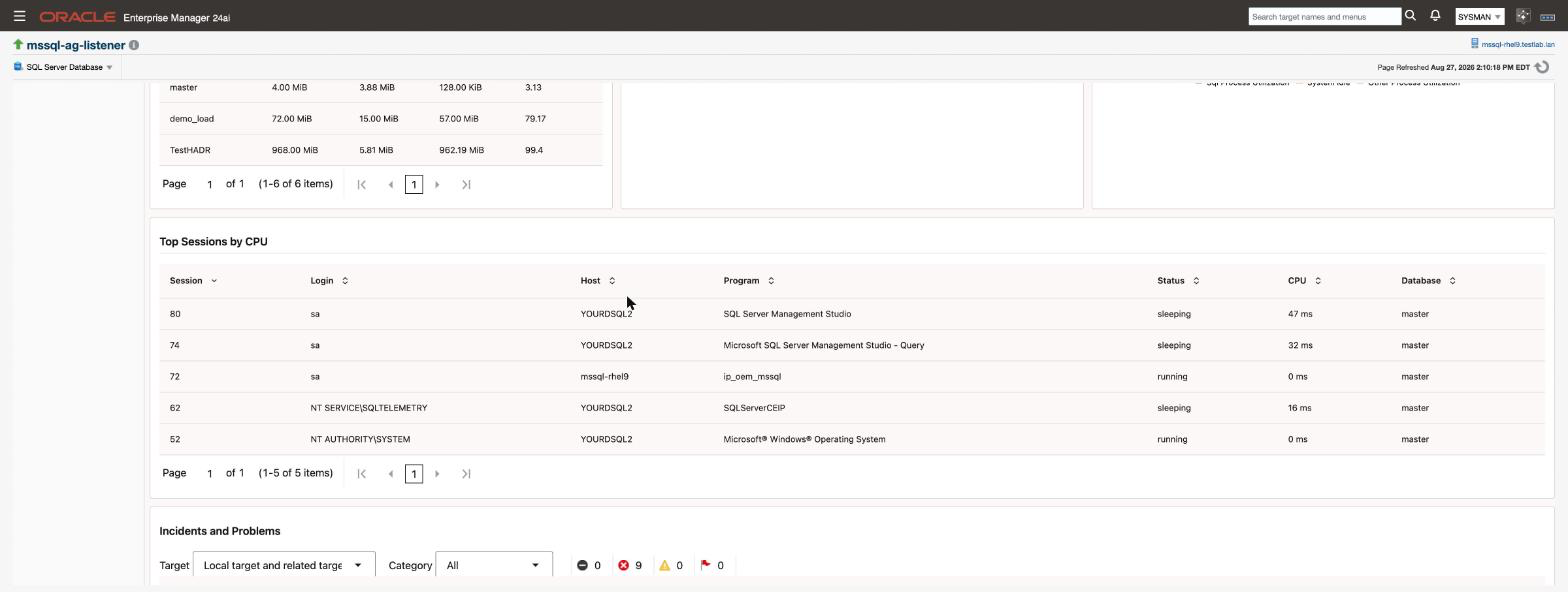Go to first page in Top Sessions
The width and height of the screenshot is (1568, 592).
coord(362,474)
